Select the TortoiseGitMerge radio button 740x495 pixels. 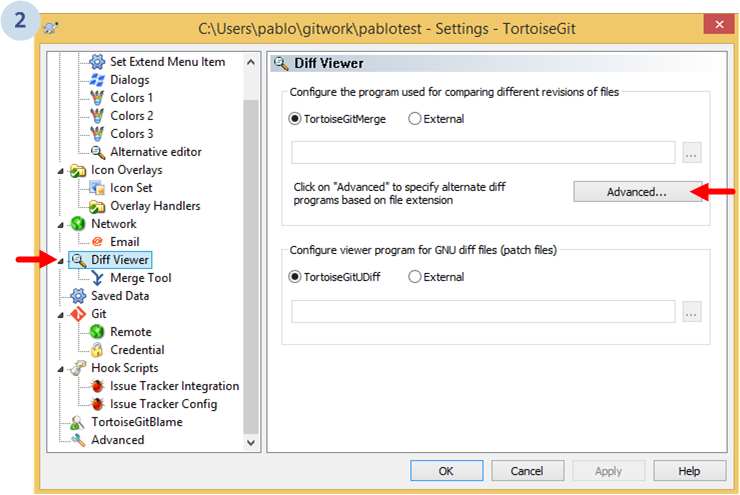pos(294,119)
